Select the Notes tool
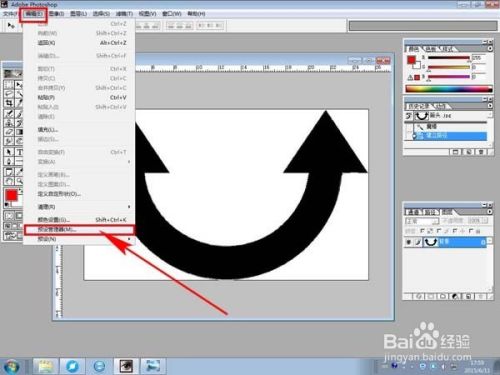500x375 pixels. tap(9, 172)
